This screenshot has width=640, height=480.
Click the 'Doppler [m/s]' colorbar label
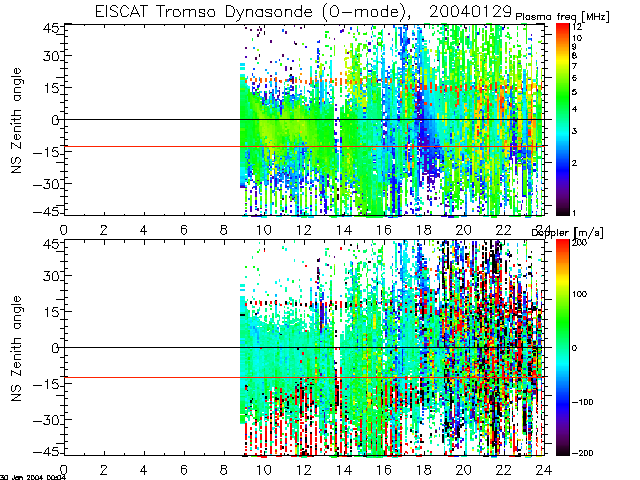[567, 233]
